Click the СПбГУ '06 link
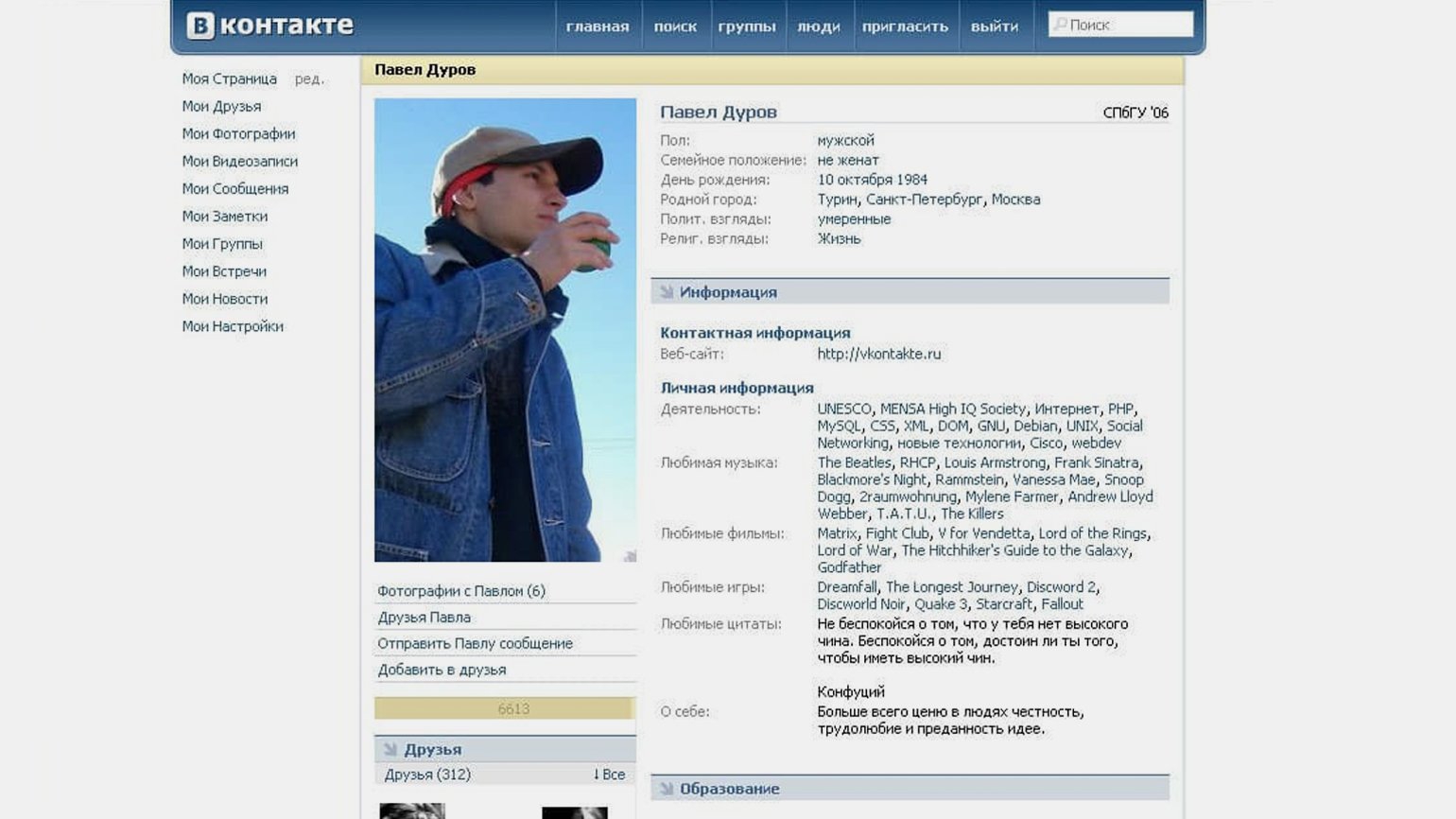The width and height of the screenshot is (1456, 819). click(x=1135, y=113)
